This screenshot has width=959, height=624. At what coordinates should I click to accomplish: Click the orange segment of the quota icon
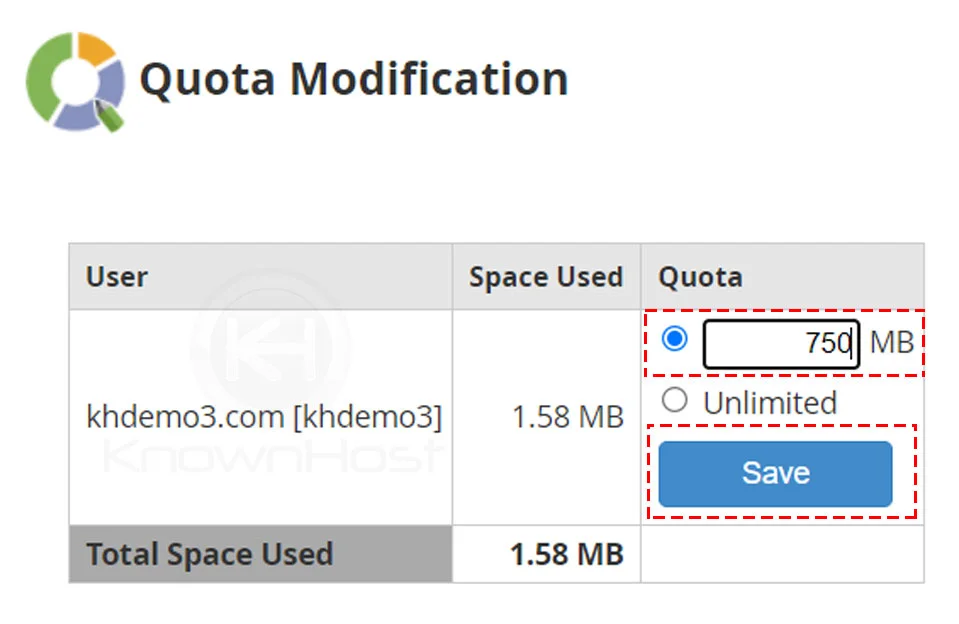(x=95, y=48)
